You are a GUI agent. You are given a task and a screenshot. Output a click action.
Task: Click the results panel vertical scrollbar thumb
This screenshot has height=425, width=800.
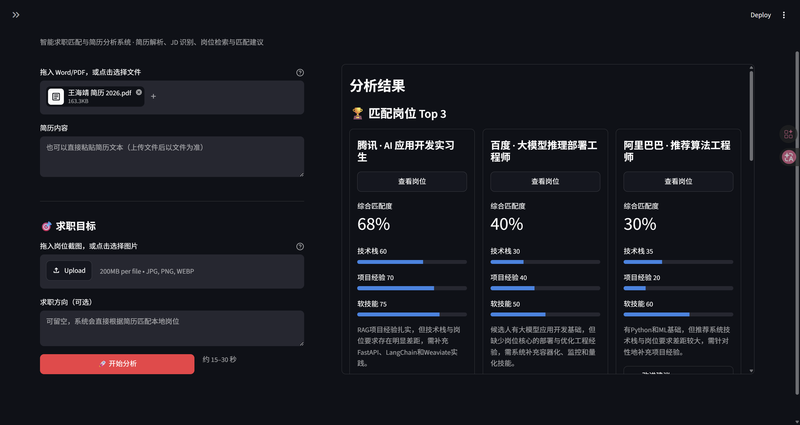751,116
